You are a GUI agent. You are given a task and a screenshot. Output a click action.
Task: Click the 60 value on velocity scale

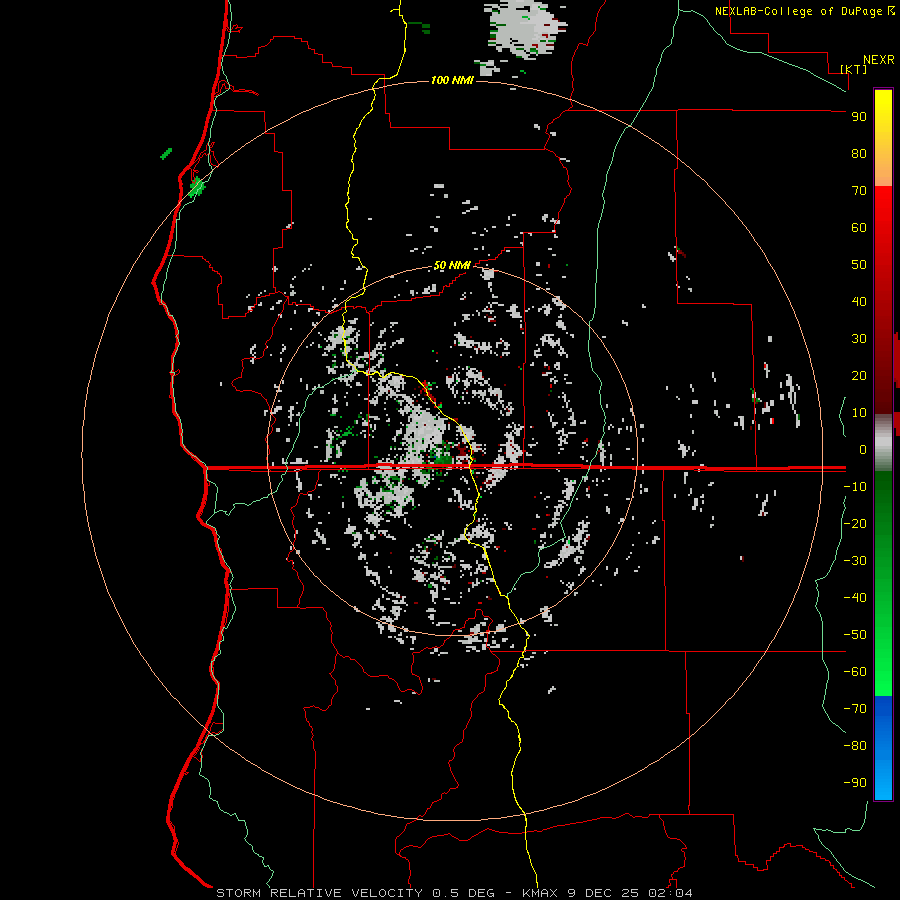(x=859, y=227)
